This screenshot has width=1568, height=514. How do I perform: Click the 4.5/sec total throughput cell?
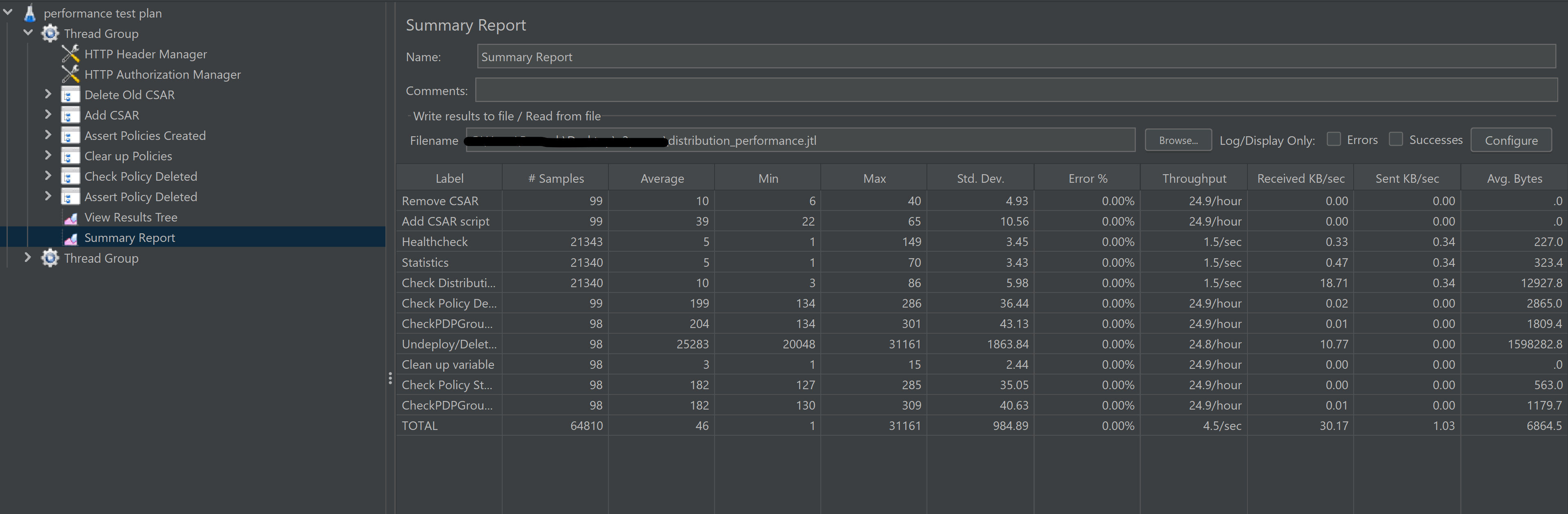pos(1194,426)
